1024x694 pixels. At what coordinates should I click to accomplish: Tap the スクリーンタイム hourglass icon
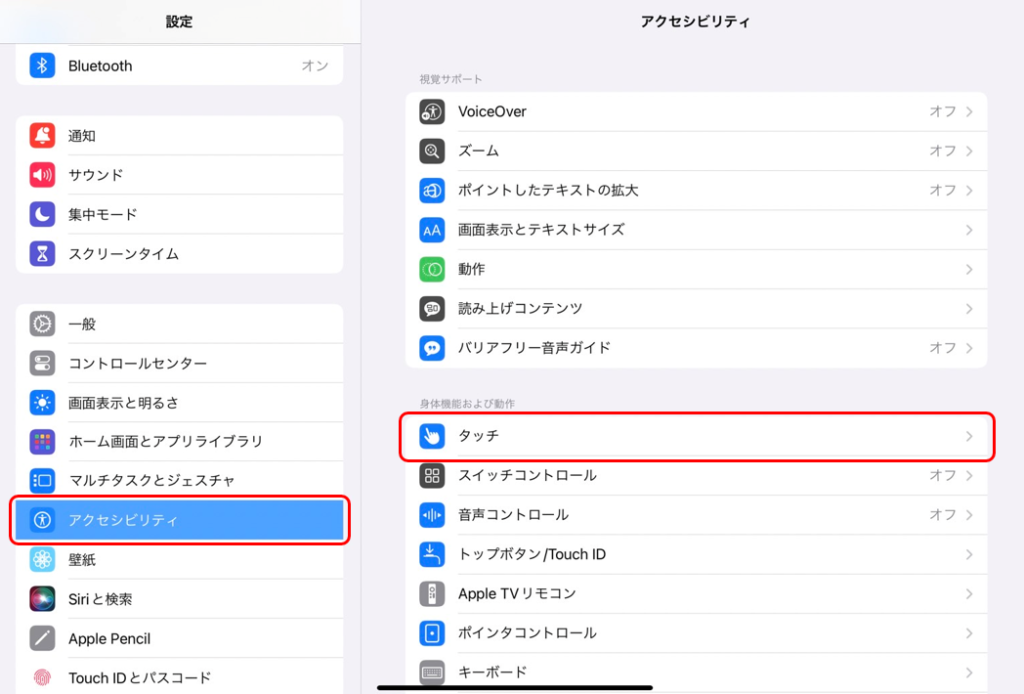click(x=42, y=253)
